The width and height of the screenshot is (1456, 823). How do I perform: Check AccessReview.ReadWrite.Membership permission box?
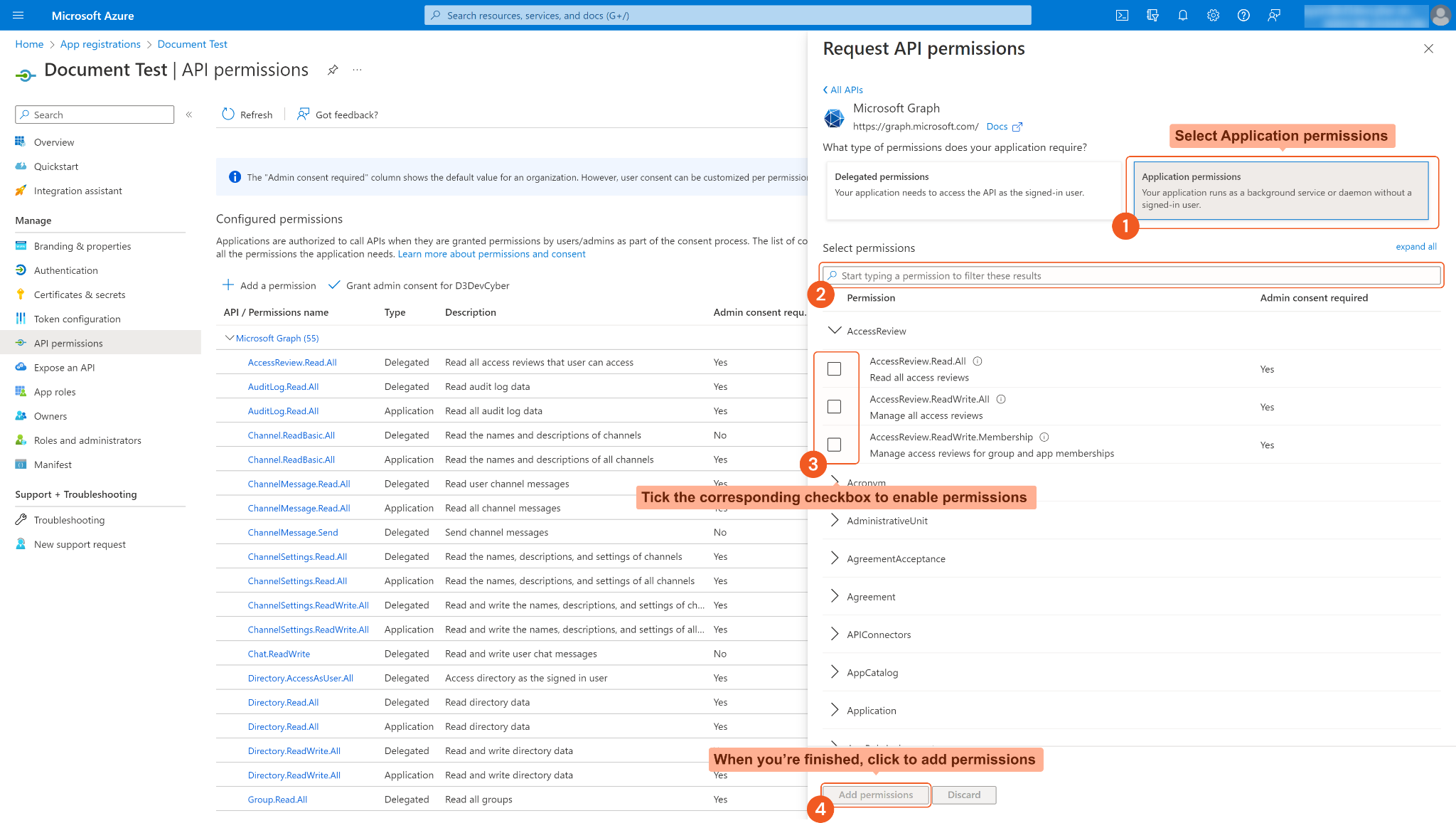coord(834,445)
